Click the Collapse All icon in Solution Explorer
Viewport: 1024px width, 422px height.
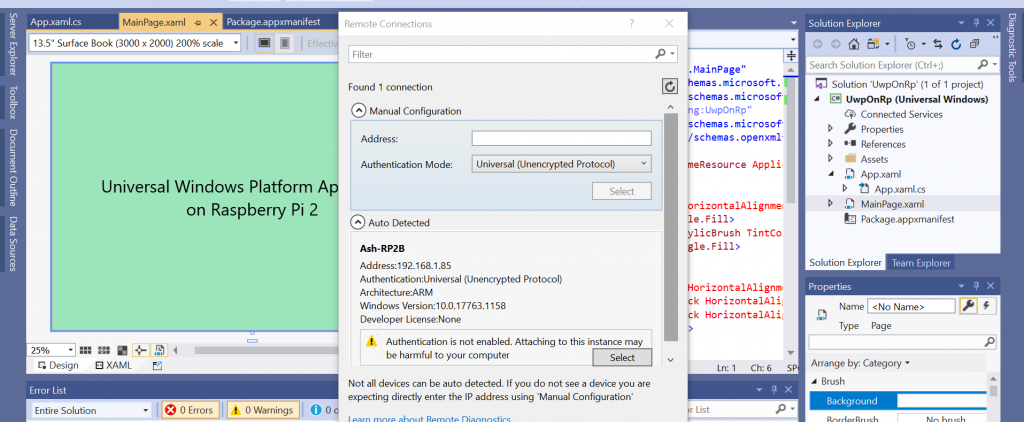click(x=974, y=44)
